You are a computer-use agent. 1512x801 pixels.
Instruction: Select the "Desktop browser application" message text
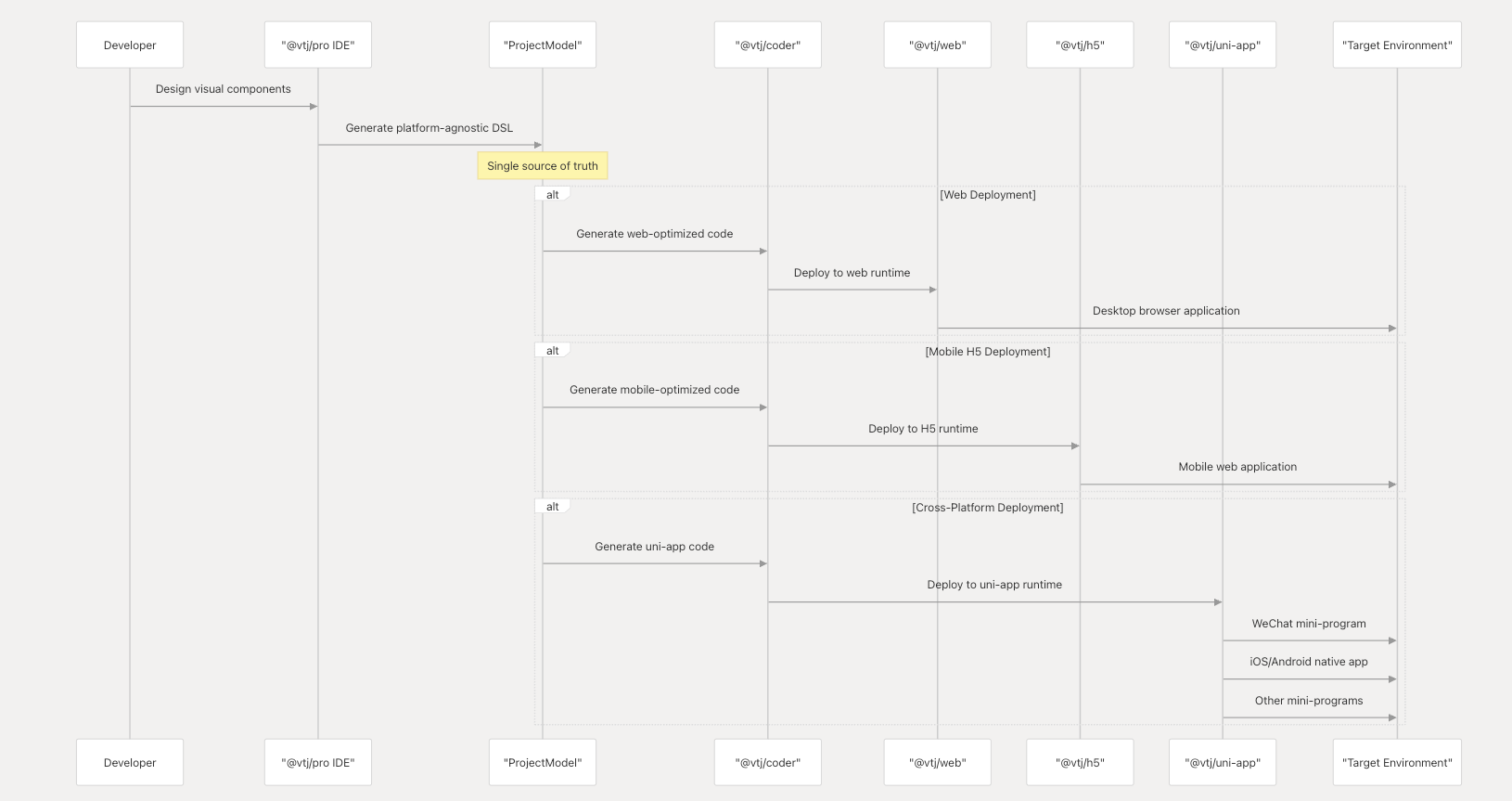(x=1166, y=311)
